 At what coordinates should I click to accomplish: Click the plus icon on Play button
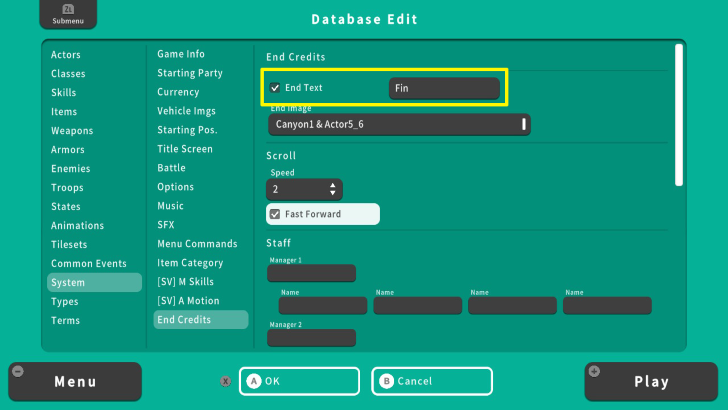pos(594,371)
